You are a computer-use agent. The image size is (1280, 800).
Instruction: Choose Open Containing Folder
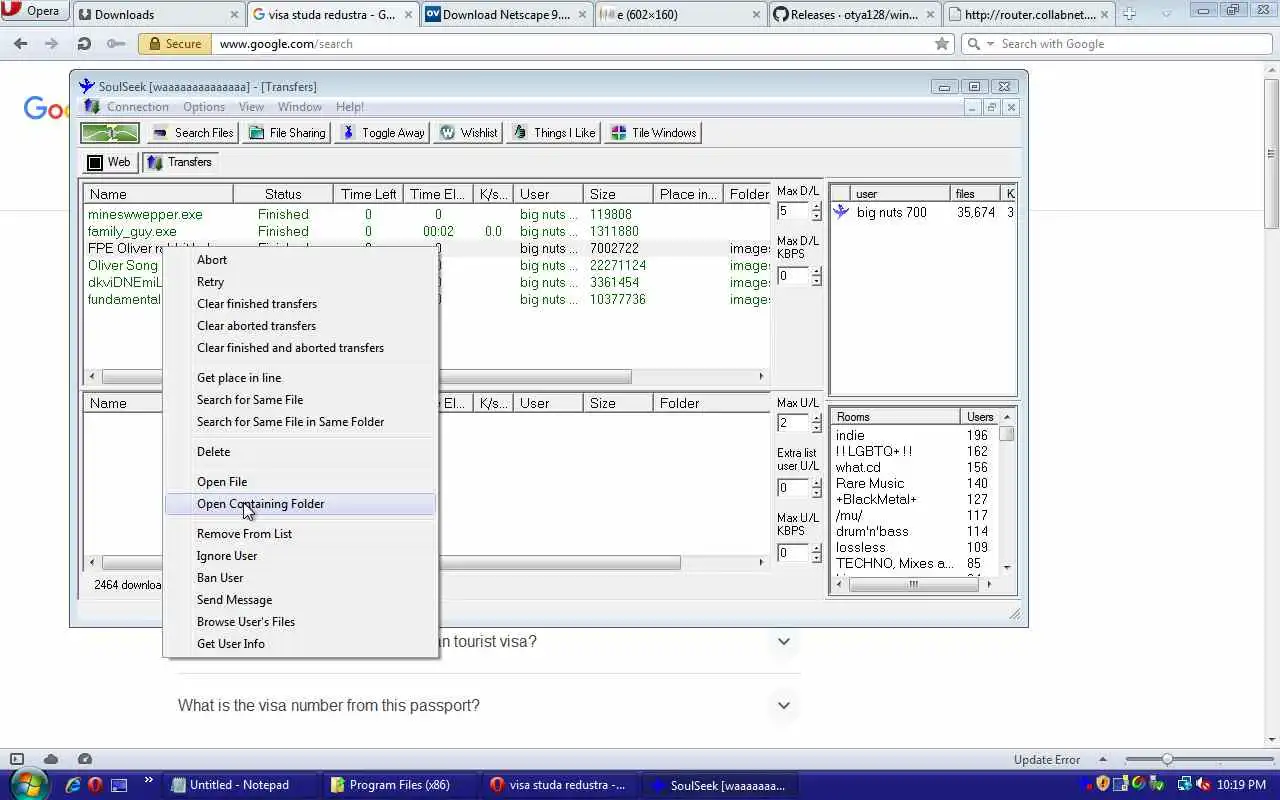click(x=300, y=504)
